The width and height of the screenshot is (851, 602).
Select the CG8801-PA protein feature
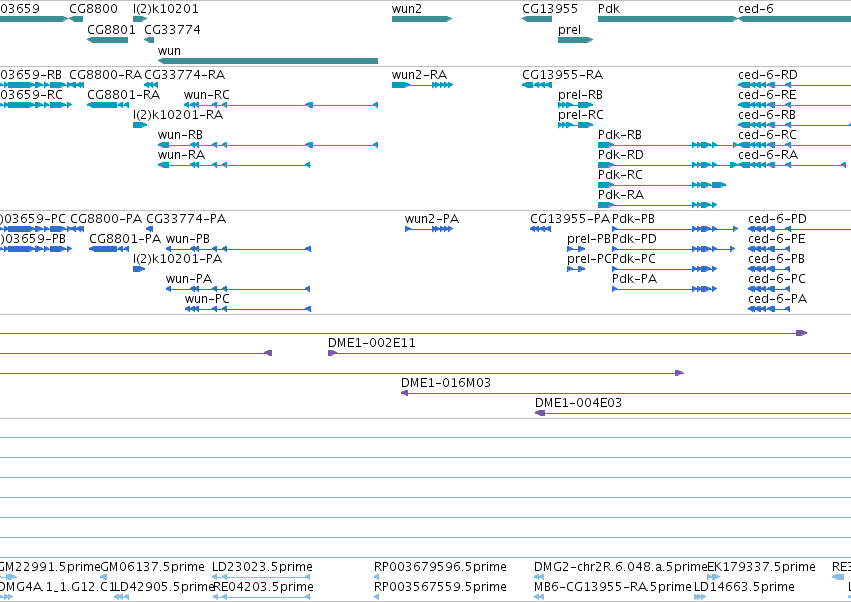[109, 249]
